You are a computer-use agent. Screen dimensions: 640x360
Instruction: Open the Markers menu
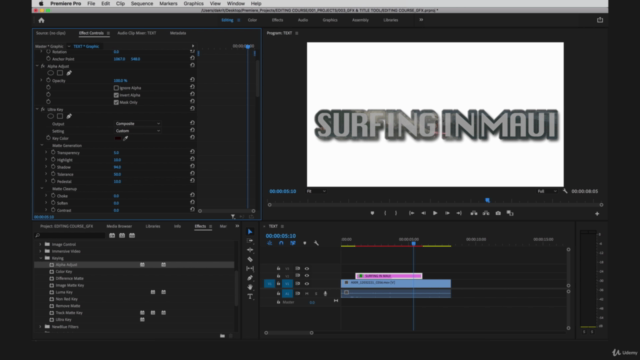(x=168, y=3)
